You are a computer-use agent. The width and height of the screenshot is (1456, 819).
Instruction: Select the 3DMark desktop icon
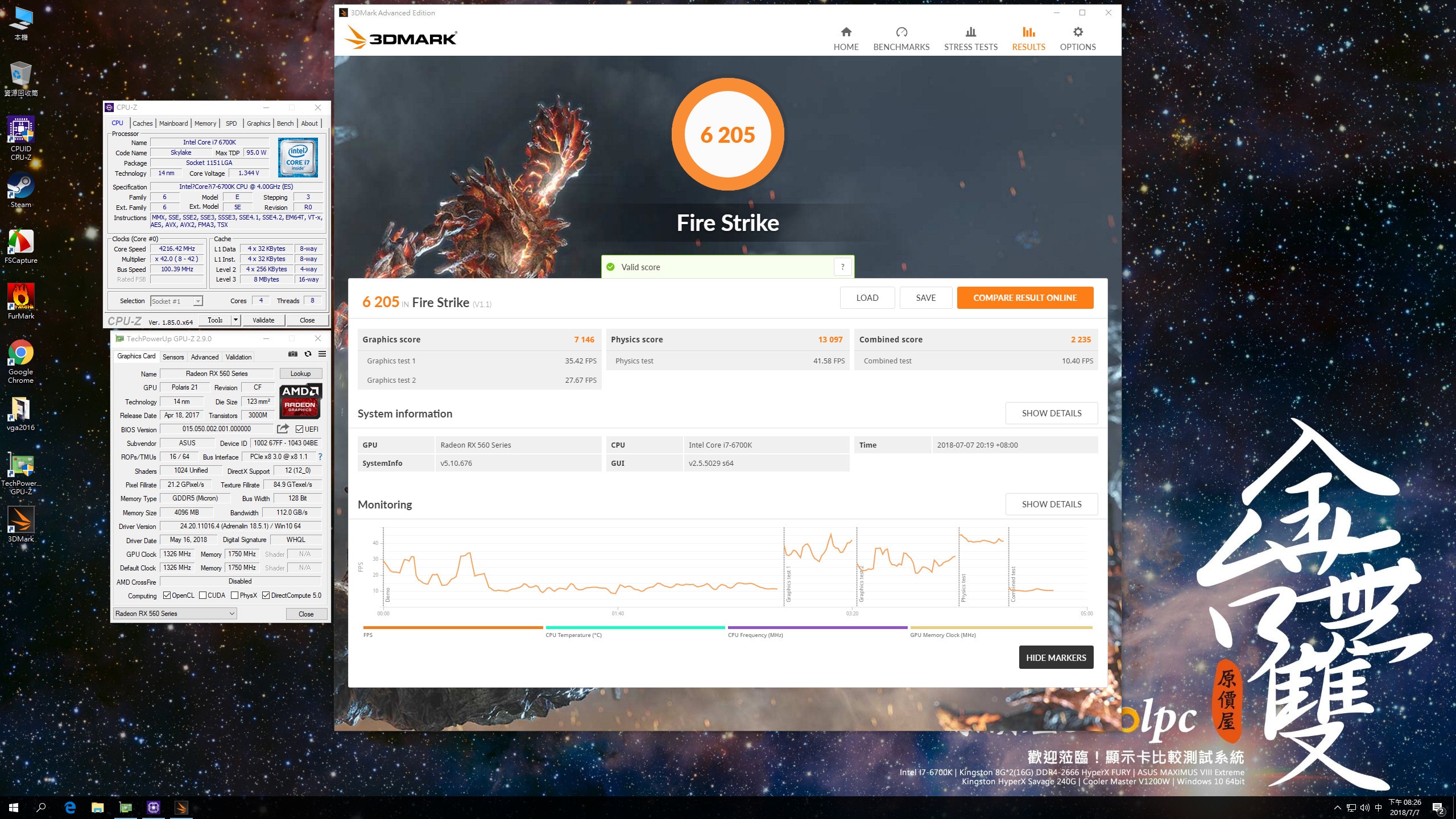pos(21,525)
